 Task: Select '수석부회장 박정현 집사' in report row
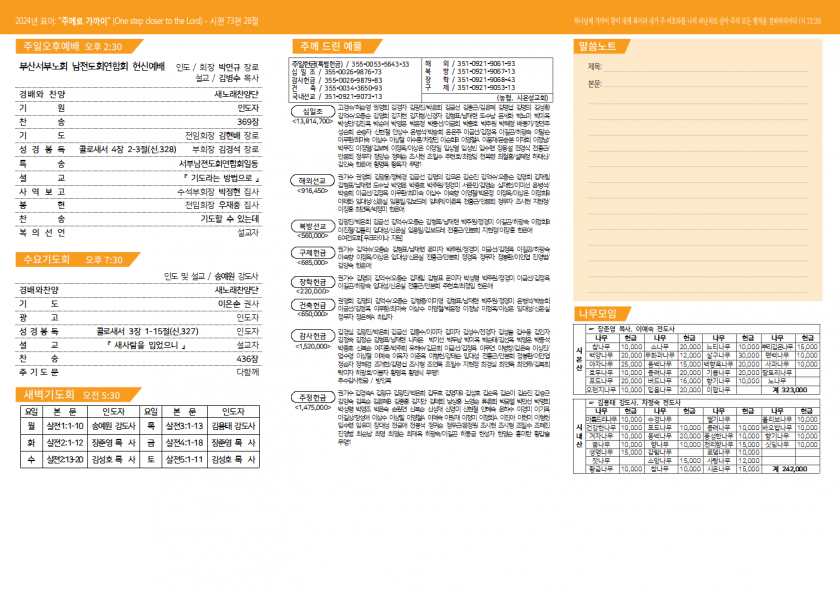point(218,191)
